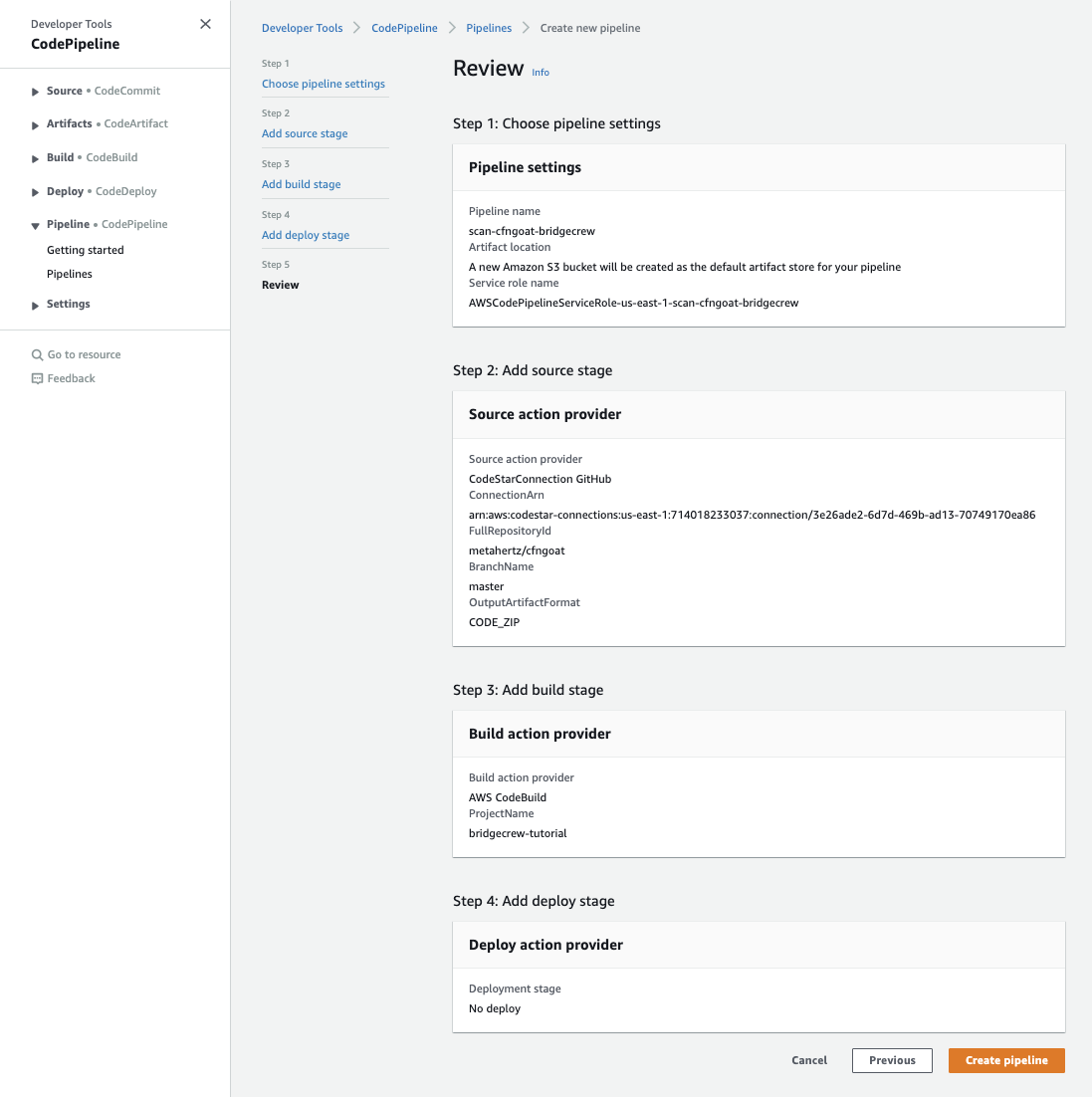
Task: Expand the Settings section arrow
Action: point(35,305)
